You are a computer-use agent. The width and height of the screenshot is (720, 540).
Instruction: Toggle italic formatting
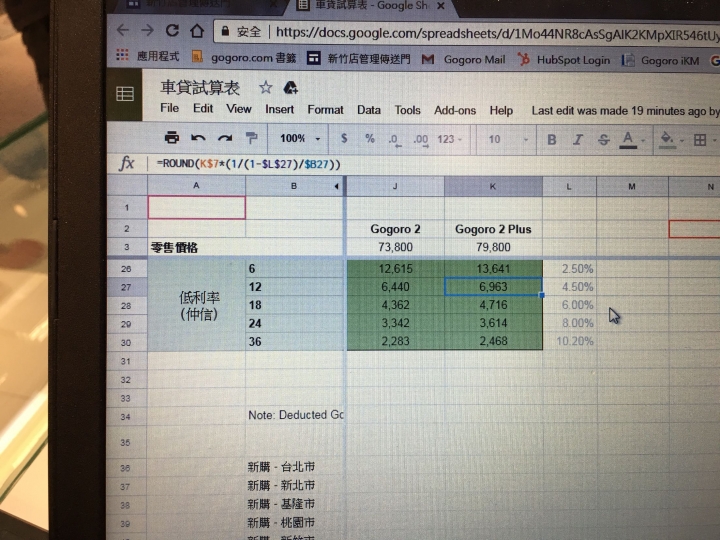coord(578,140)
